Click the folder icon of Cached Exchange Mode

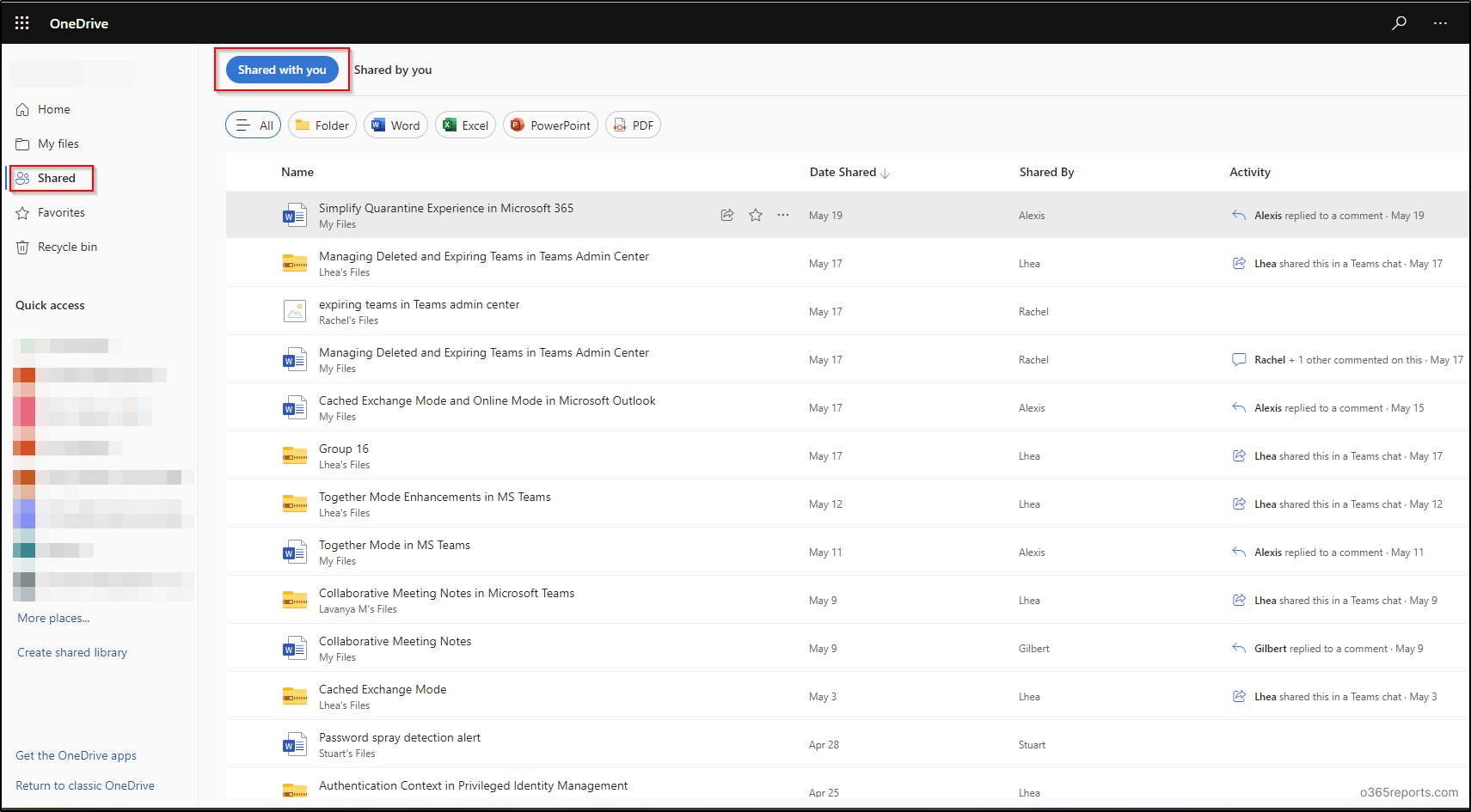pyautogui.click(x=295, y=696)
